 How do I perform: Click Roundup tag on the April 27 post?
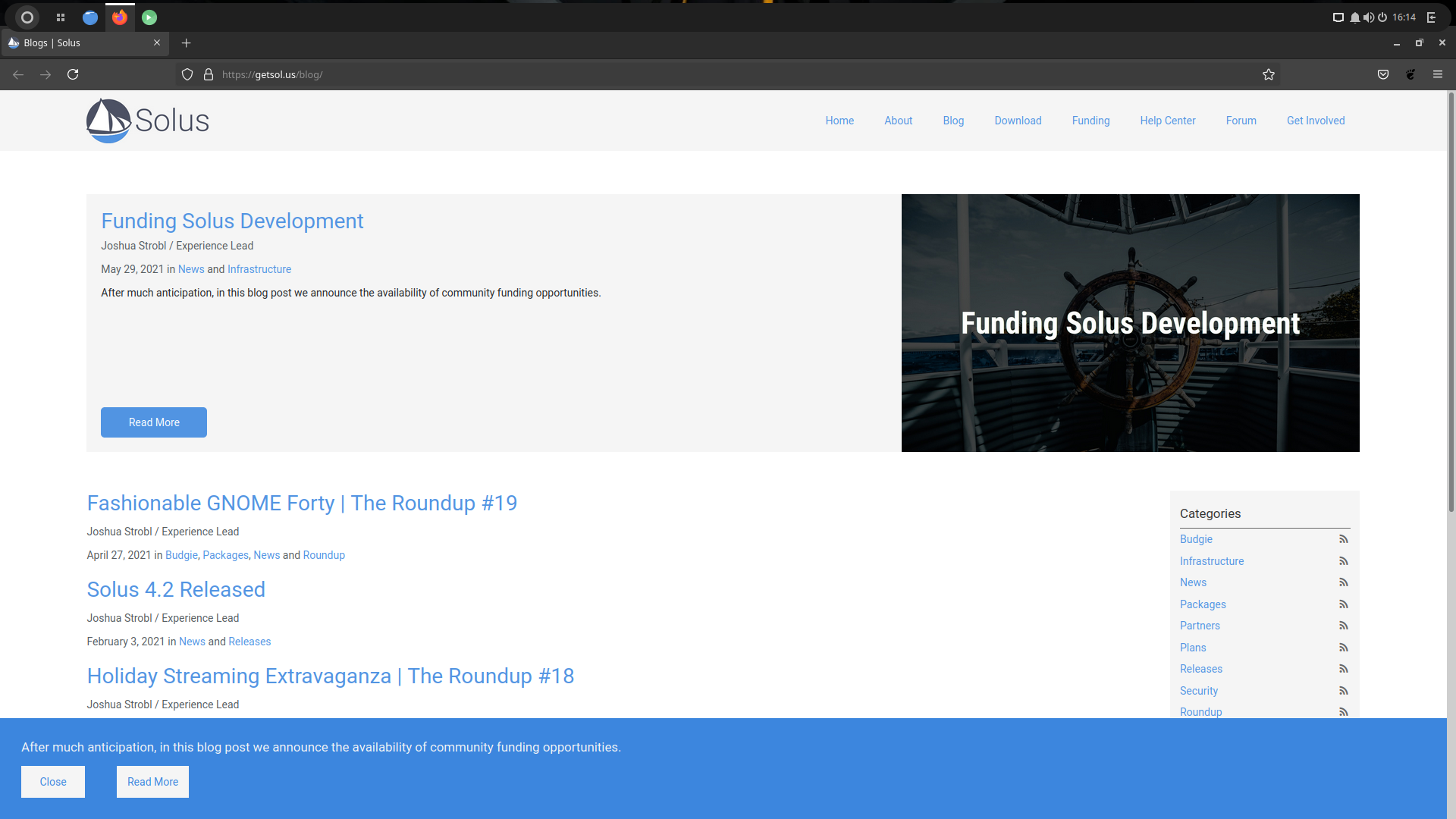tap(324, 555)
